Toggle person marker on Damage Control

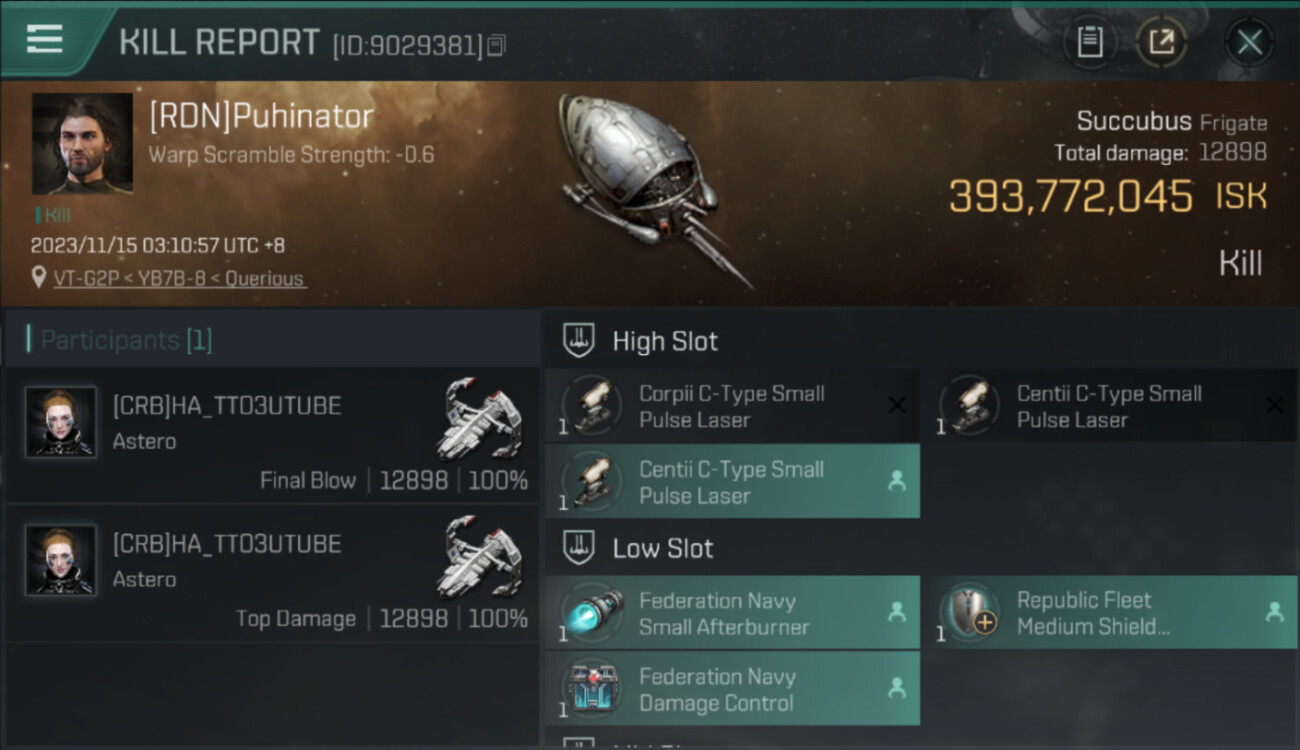[x=897, y=688]
